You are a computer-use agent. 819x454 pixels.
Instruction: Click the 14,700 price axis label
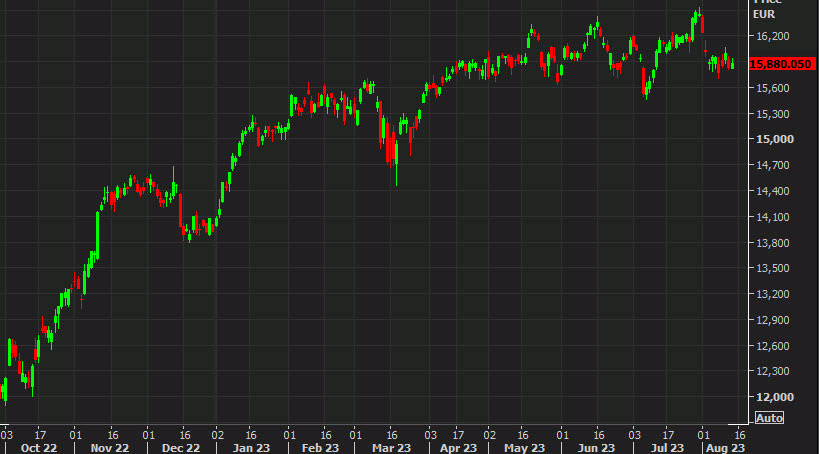tap(773, 165)
